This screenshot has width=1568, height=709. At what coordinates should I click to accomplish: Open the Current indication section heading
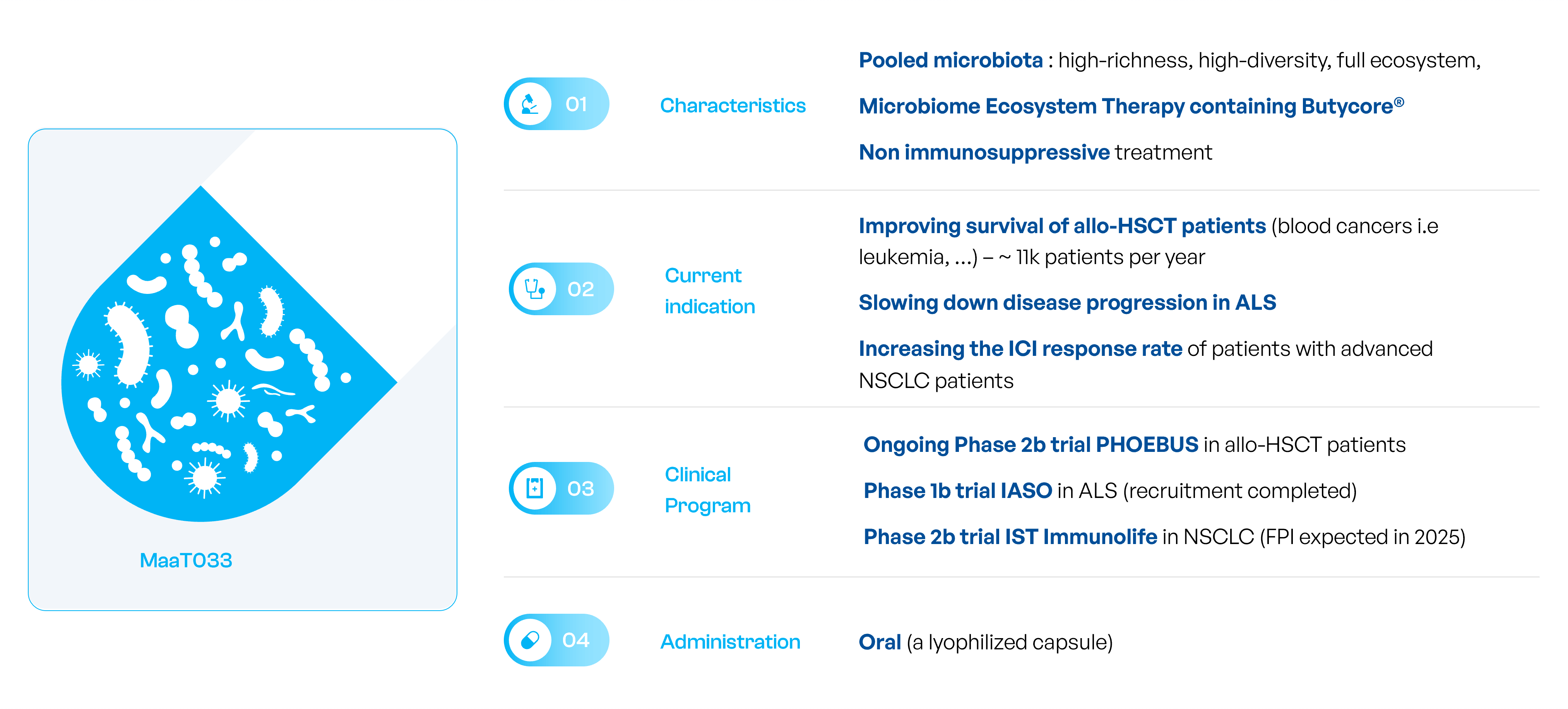pyautogui.click(x=709, y=290)
